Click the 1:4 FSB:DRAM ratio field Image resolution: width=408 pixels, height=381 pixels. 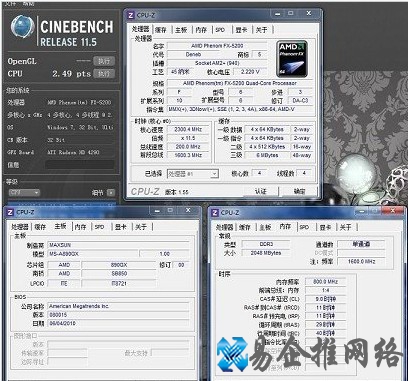click(x=326, y=291)
